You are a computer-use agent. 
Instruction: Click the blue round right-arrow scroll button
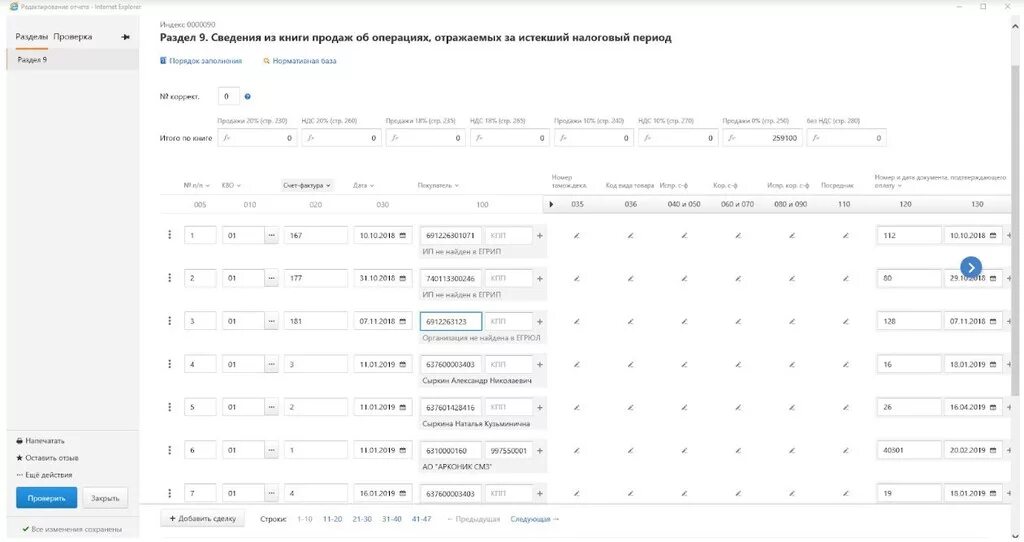tap(971, 267)
